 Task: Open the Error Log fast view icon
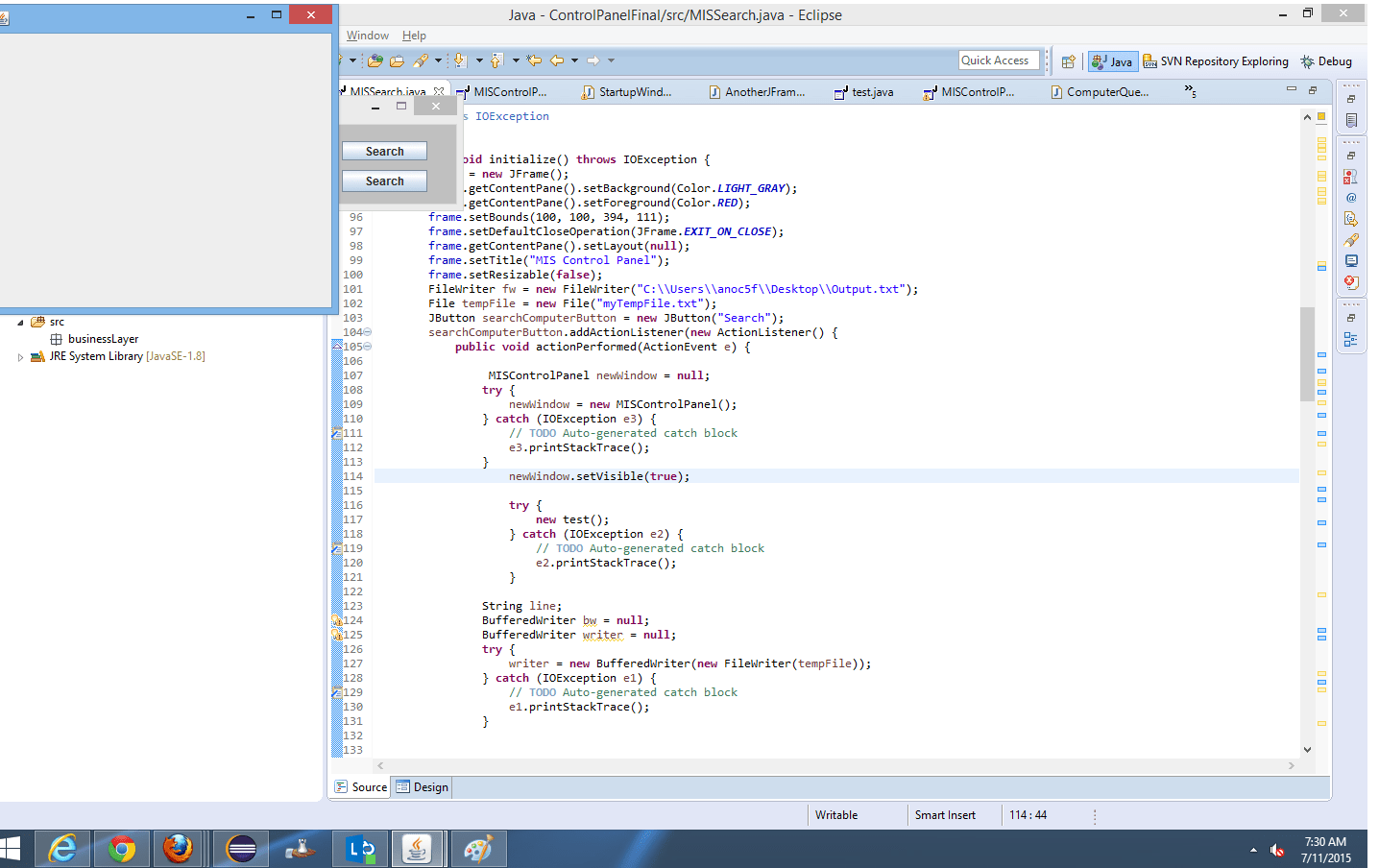[x=1351, y=282]
